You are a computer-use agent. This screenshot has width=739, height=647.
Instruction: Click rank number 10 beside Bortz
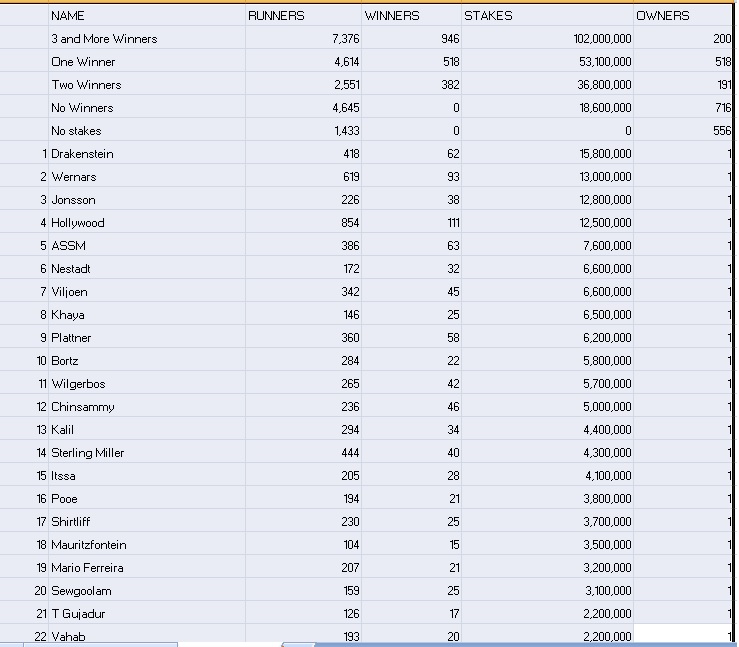point(43,361)
